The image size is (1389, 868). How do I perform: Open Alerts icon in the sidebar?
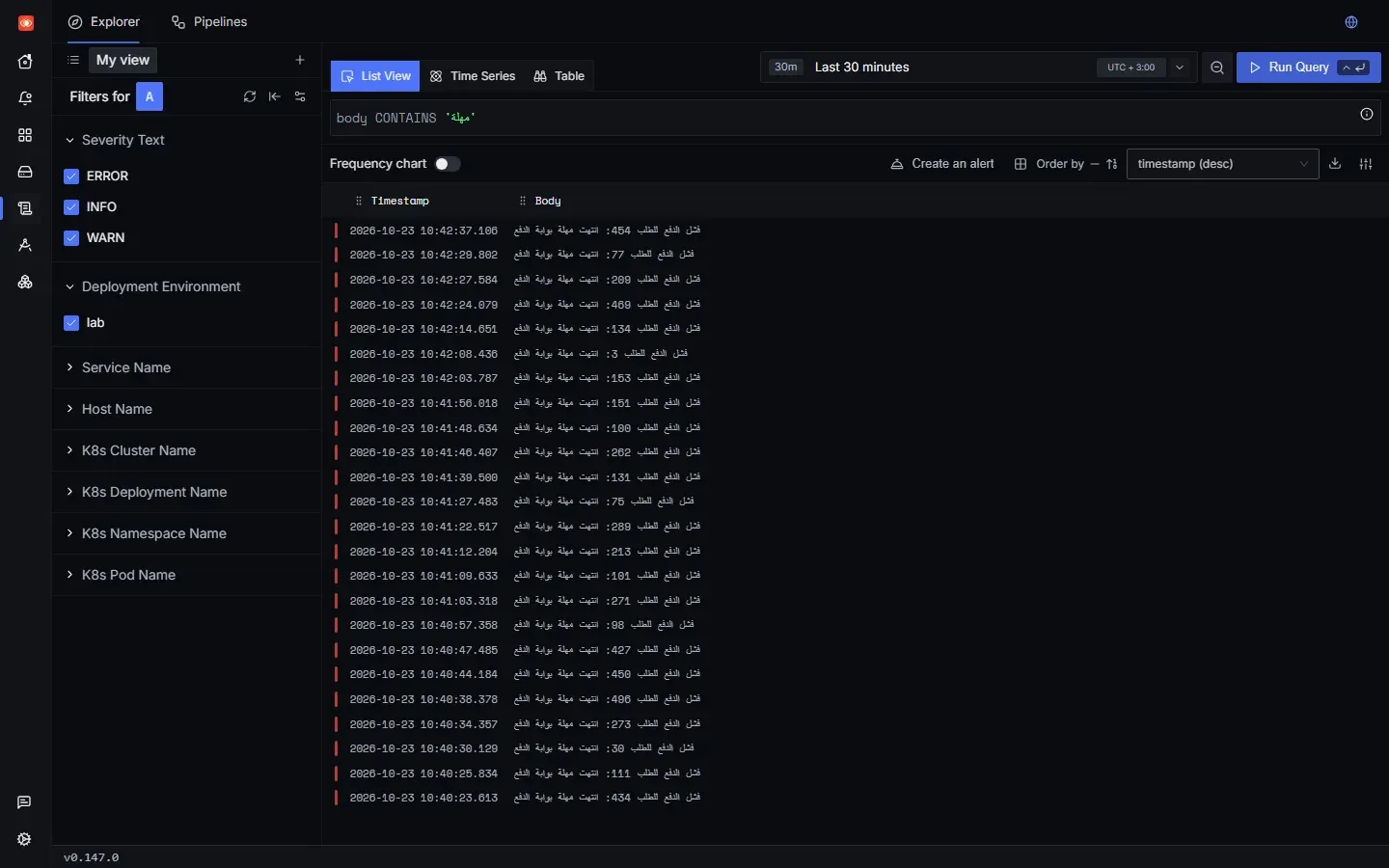(x=25, y=98)
